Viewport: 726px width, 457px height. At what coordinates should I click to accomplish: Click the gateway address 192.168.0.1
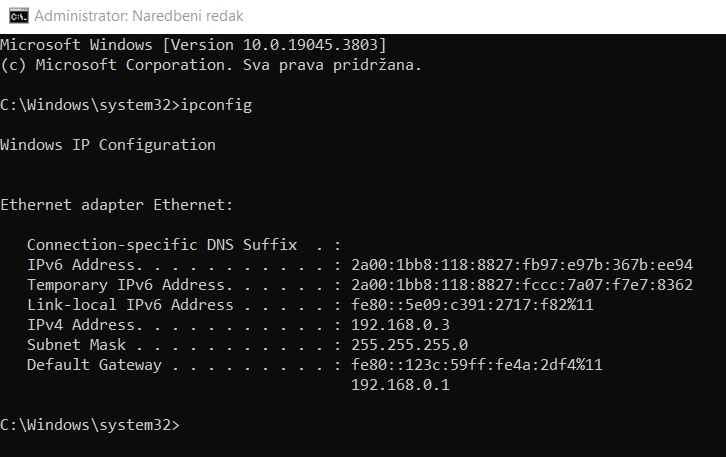(x=400, y=385)
